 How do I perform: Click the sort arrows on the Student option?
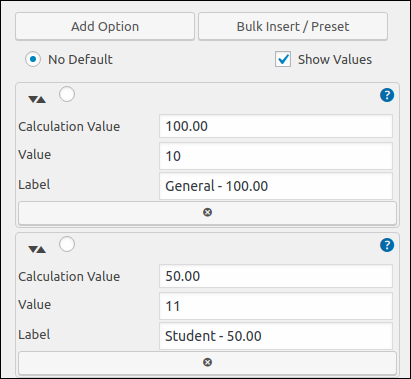[37, 249]
